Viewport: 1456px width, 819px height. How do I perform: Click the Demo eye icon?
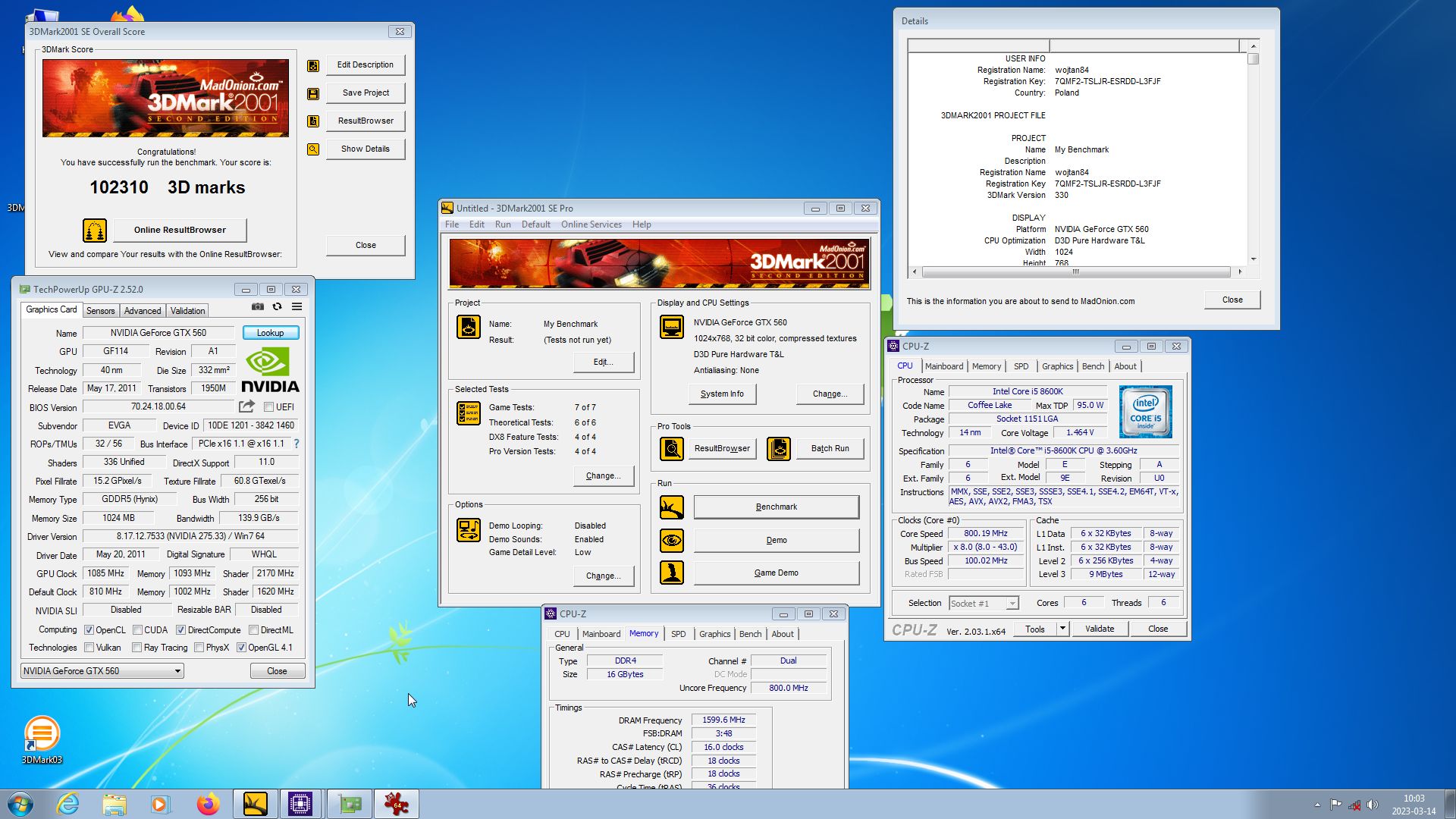(x=672, y=541)
